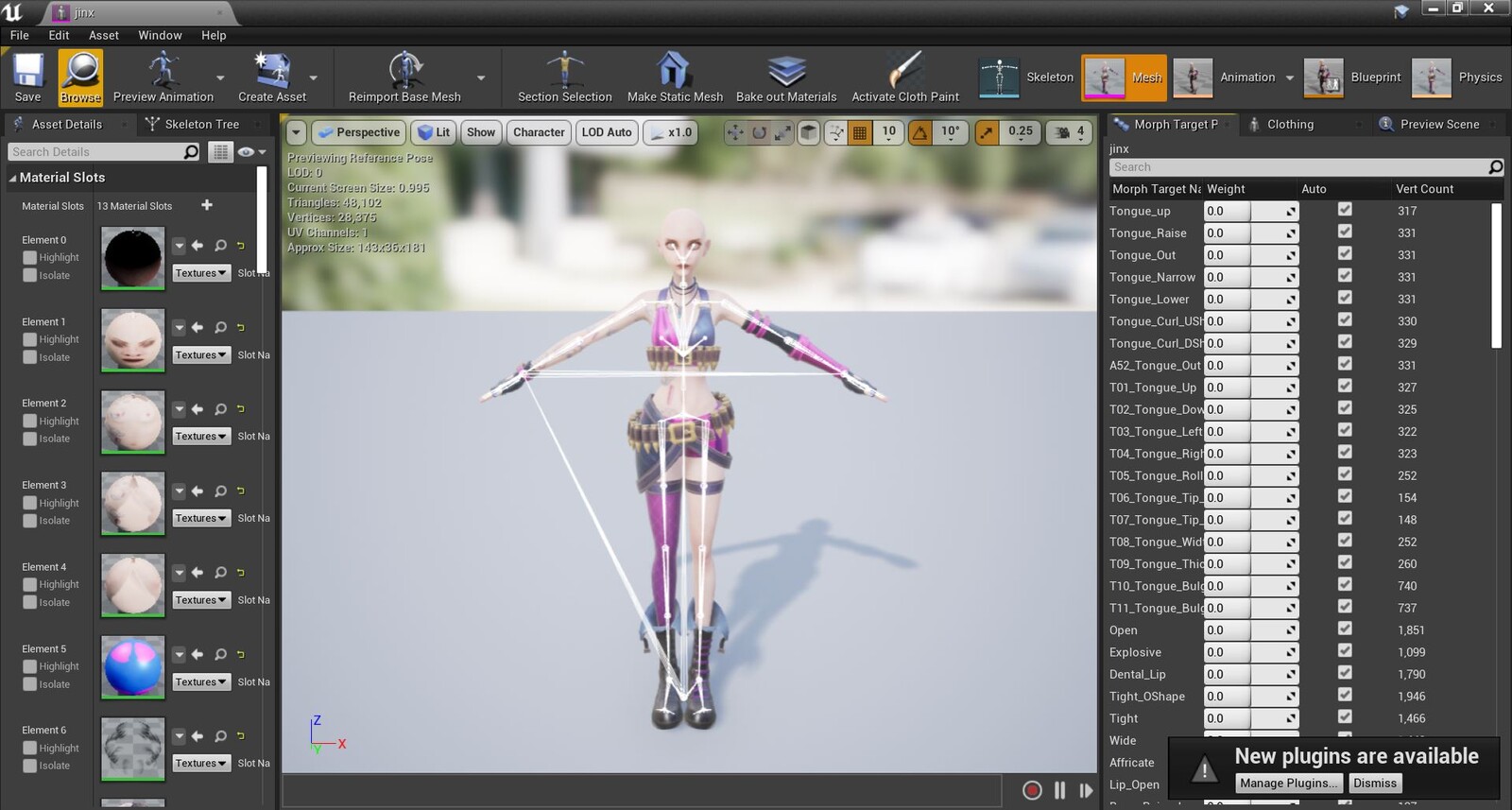Add a material slot with plus icon
The image size is (1512, 810).
(x=207, y=205)
